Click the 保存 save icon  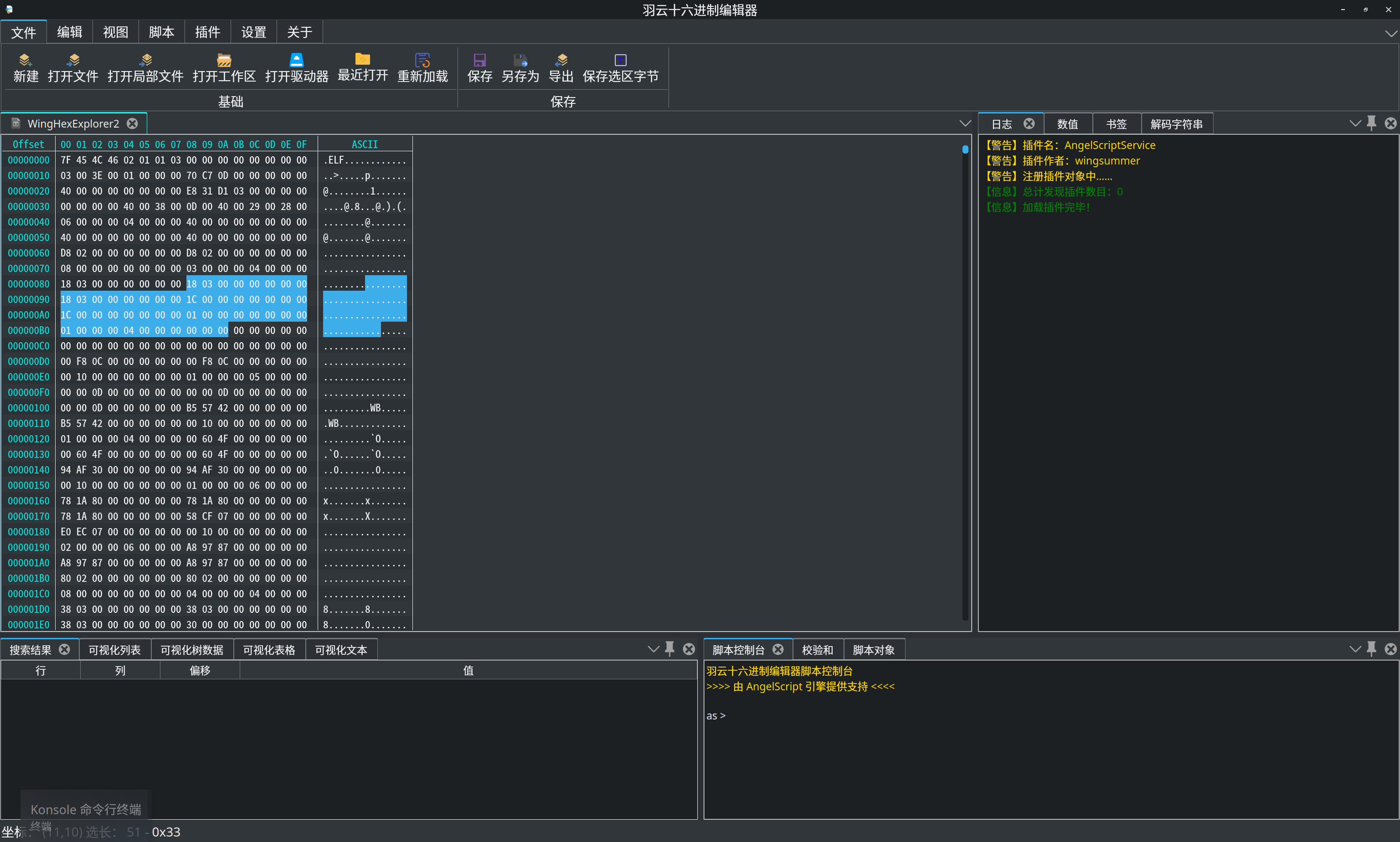click(x=479, y=68)
